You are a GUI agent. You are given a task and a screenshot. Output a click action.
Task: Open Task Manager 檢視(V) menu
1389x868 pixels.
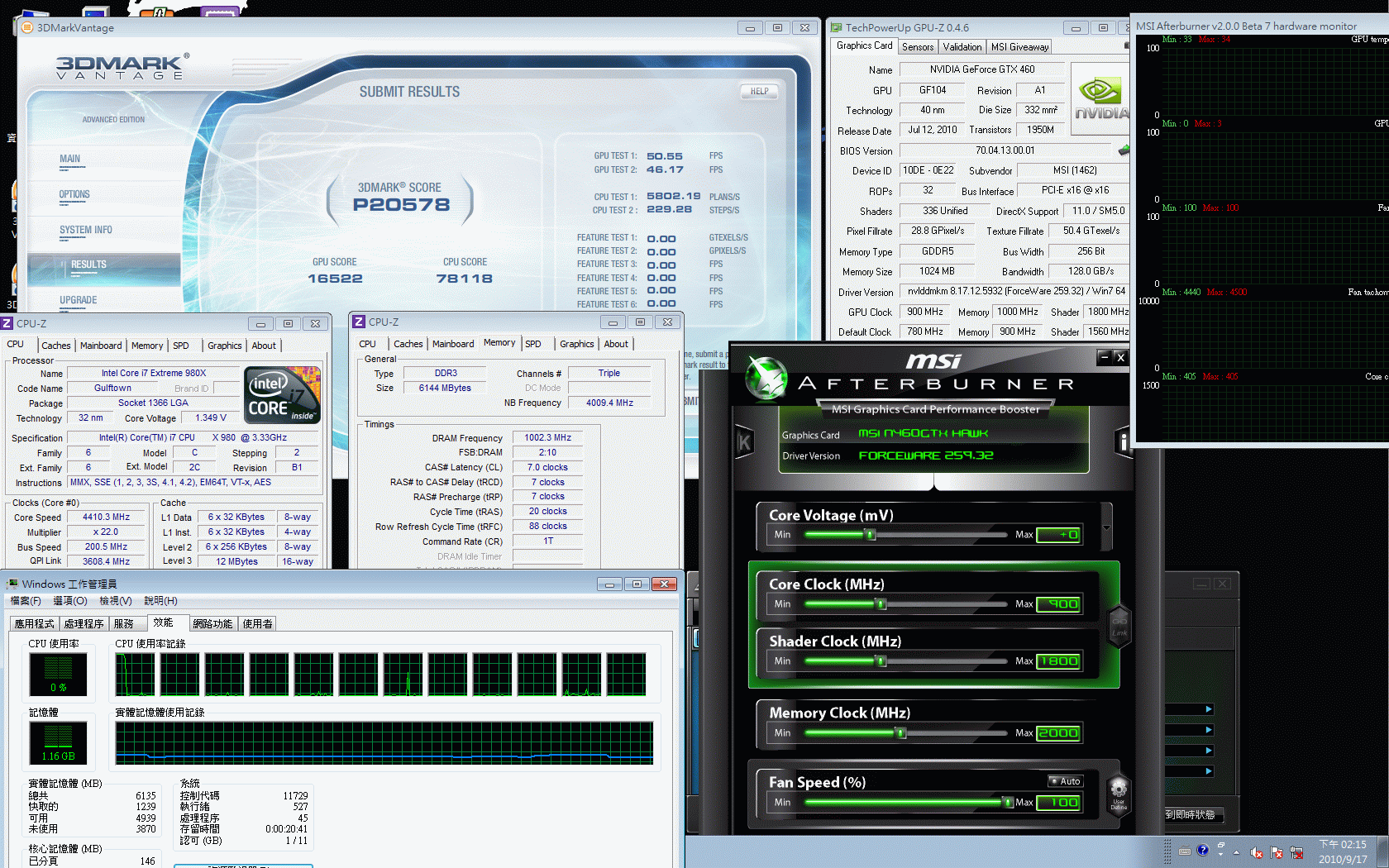pyautogui.click(x=116, y=601)
